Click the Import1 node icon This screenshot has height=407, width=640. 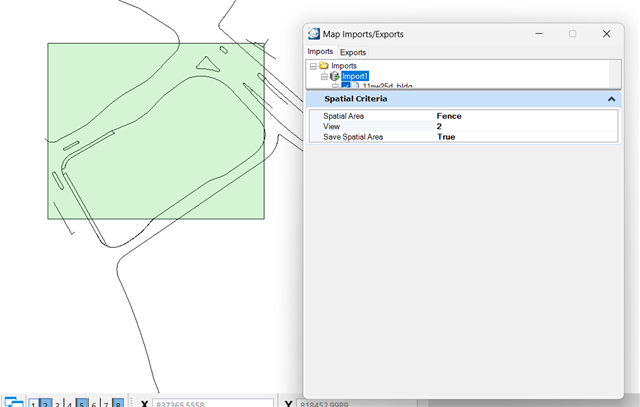pyautogui.click(x=334, y=76)
